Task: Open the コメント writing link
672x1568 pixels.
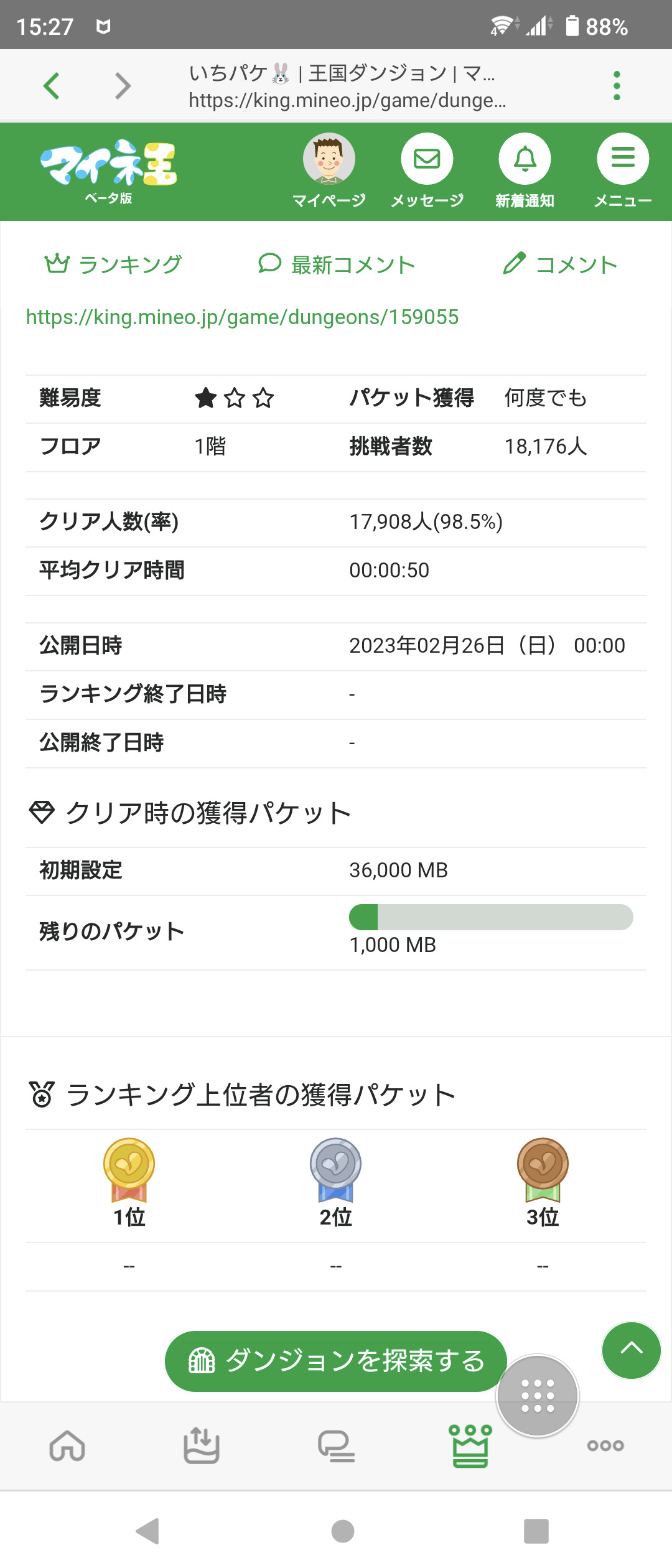Action: [x=560, y=264]
